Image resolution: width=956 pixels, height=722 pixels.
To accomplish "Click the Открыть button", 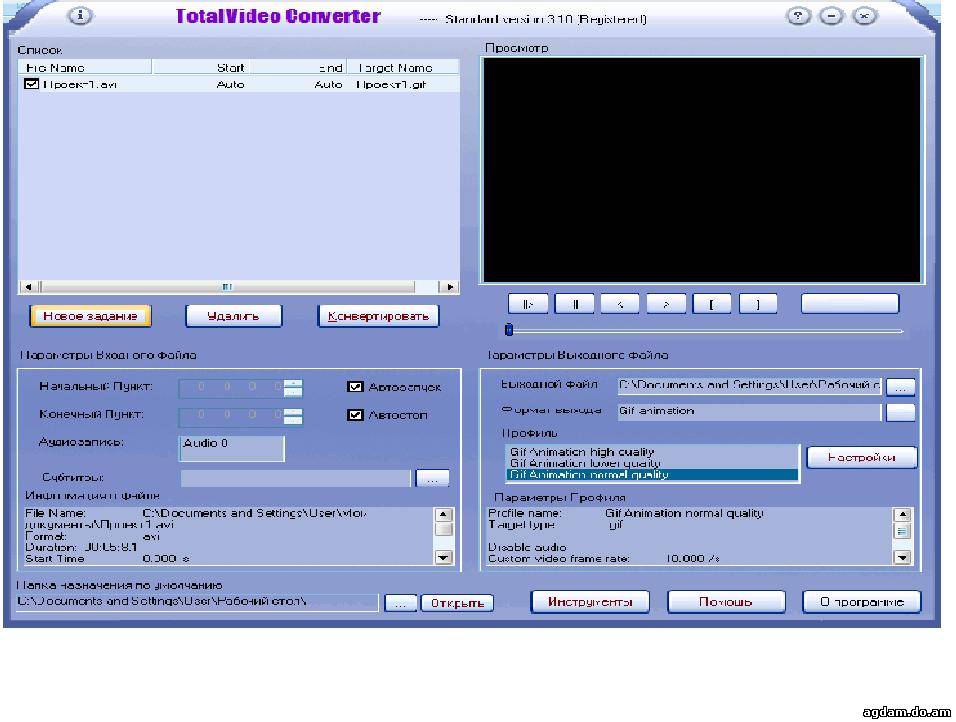I will click(457, 603).
